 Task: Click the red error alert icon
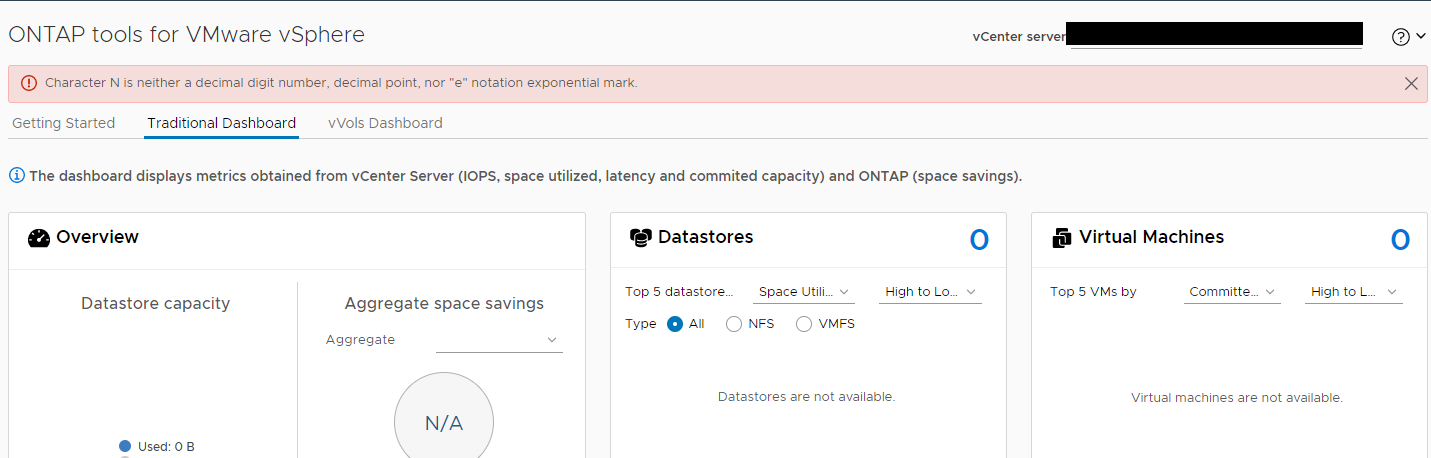click(x=28, y=83)
